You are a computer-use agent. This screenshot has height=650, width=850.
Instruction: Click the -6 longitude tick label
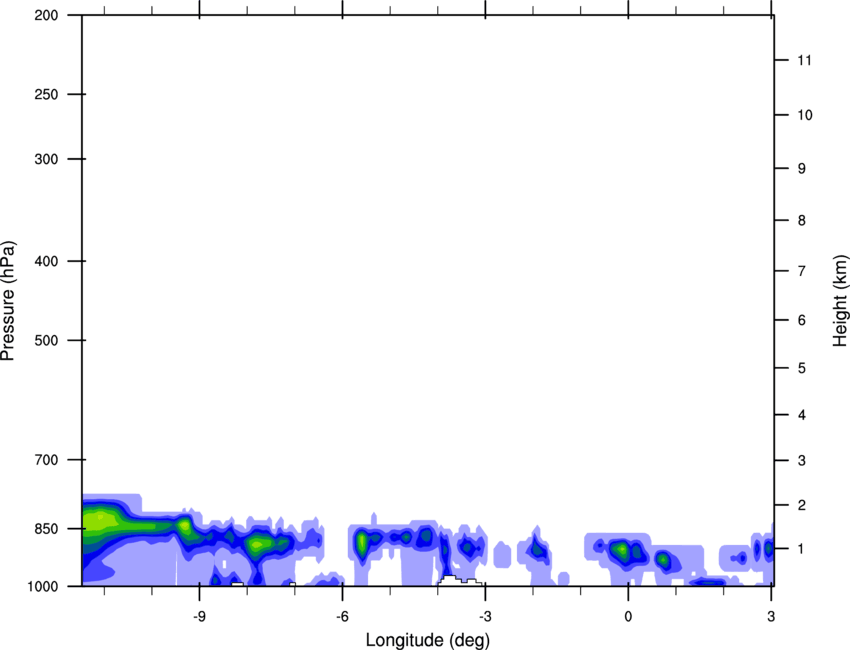pos(342,617)
